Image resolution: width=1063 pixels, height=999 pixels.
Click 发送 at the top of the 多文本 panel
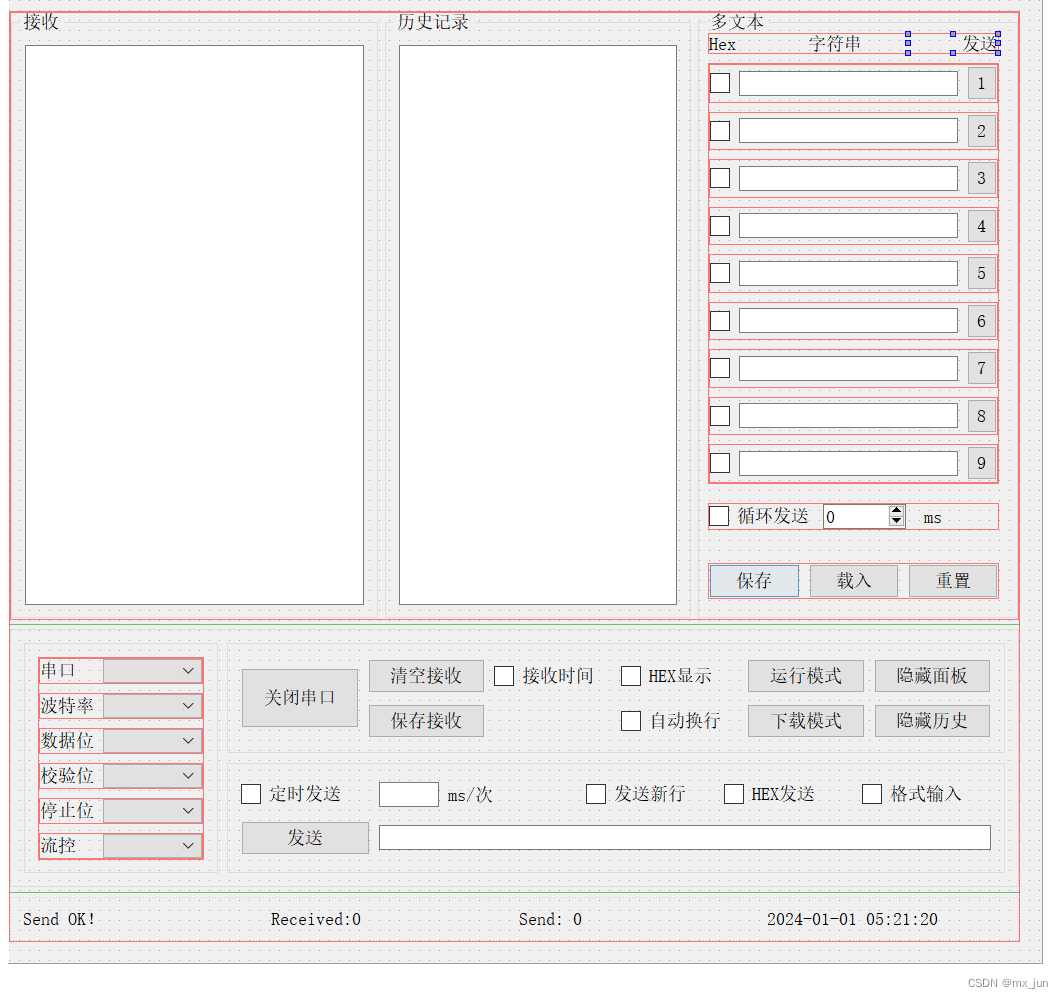[979, 44]
